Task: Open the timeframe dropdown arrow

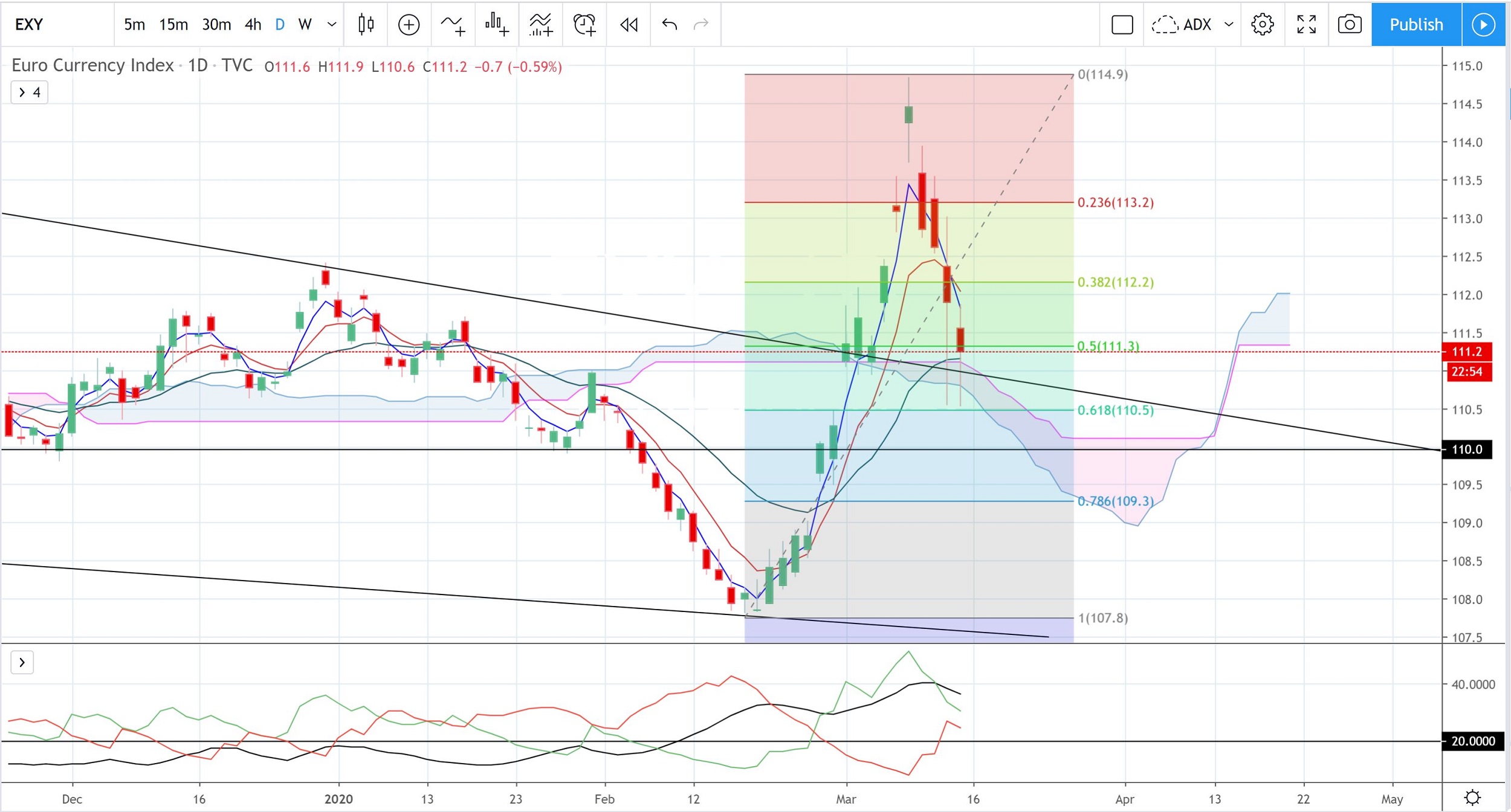Action: click(331, 24)
